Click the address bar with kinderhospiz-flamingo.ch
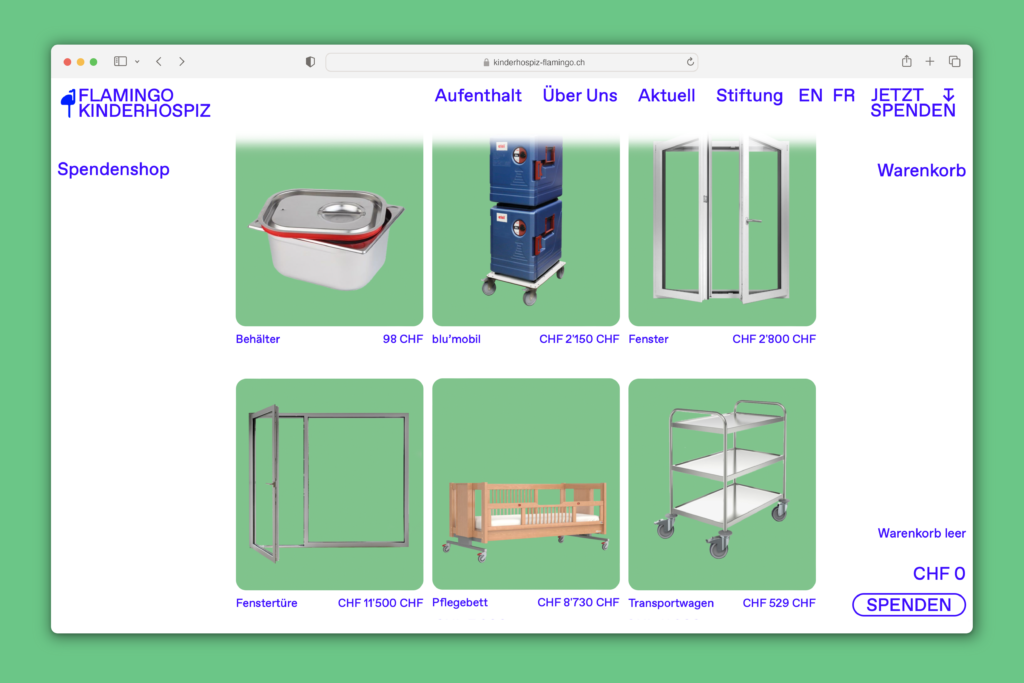 [511, 62]
